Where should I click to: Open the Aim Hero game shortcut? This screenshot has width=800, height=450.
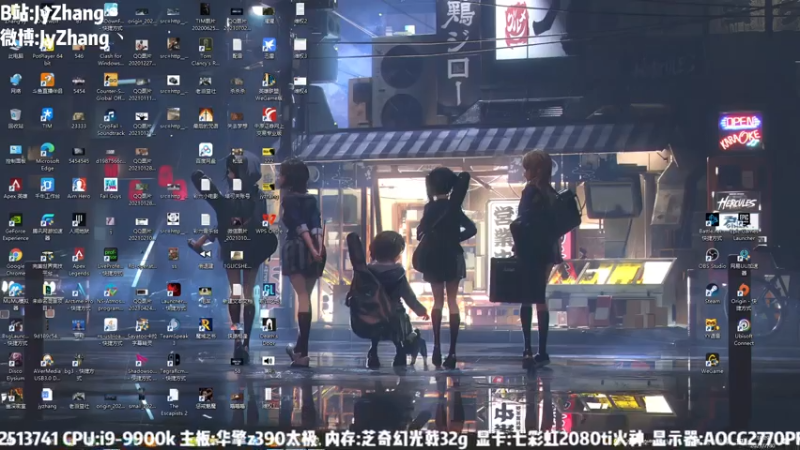coord(79,188)
